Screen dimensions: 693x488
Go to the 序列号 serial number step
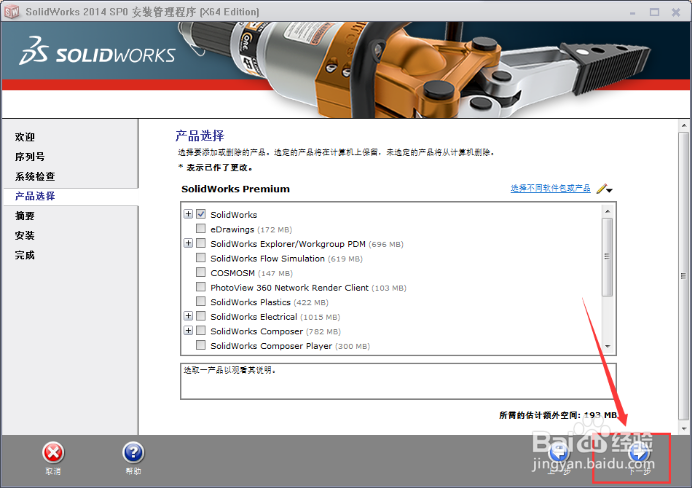coord(30,156)
